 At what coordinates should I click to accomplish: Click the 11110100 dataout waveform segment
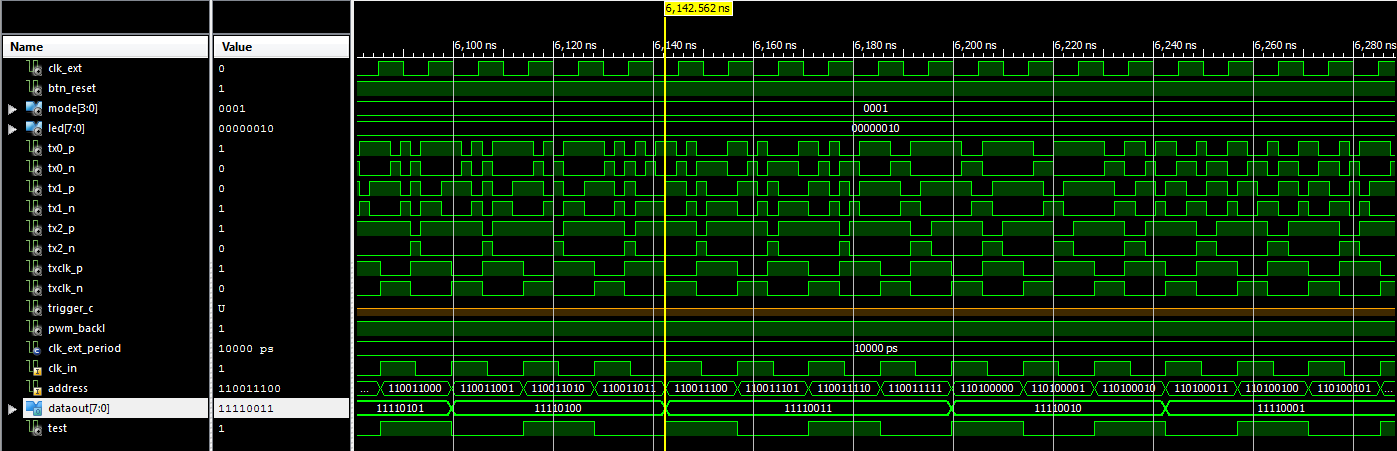click(x=560, y=408)
